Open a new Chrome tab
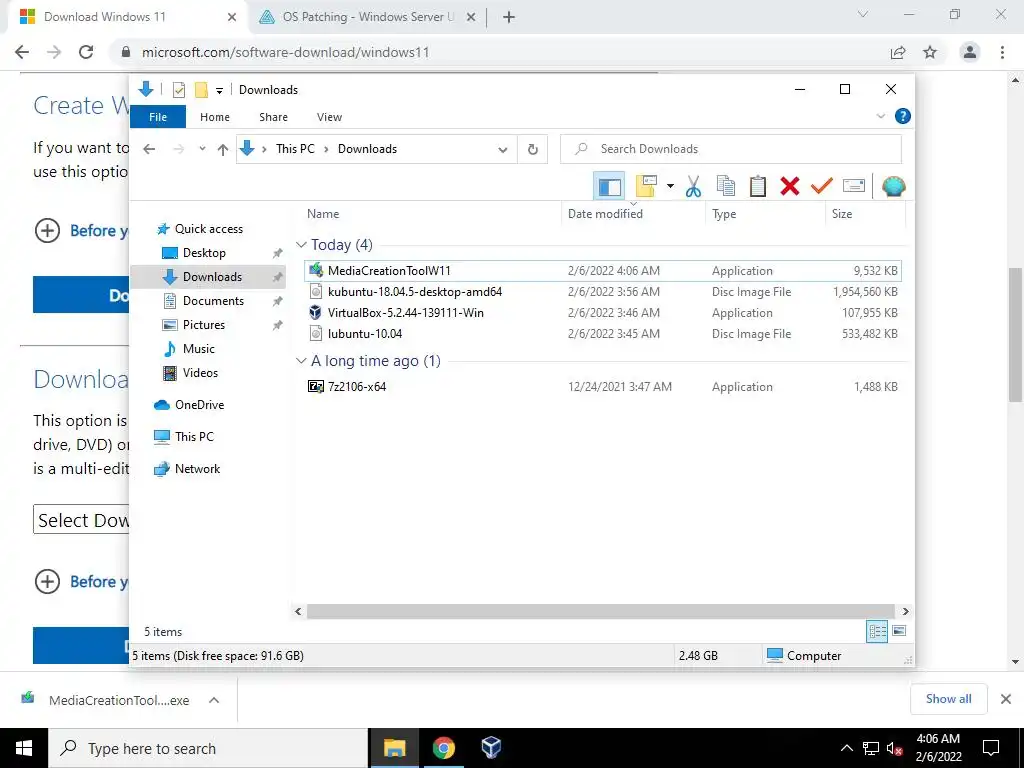 pyautogui.click(x=509, y=18)
